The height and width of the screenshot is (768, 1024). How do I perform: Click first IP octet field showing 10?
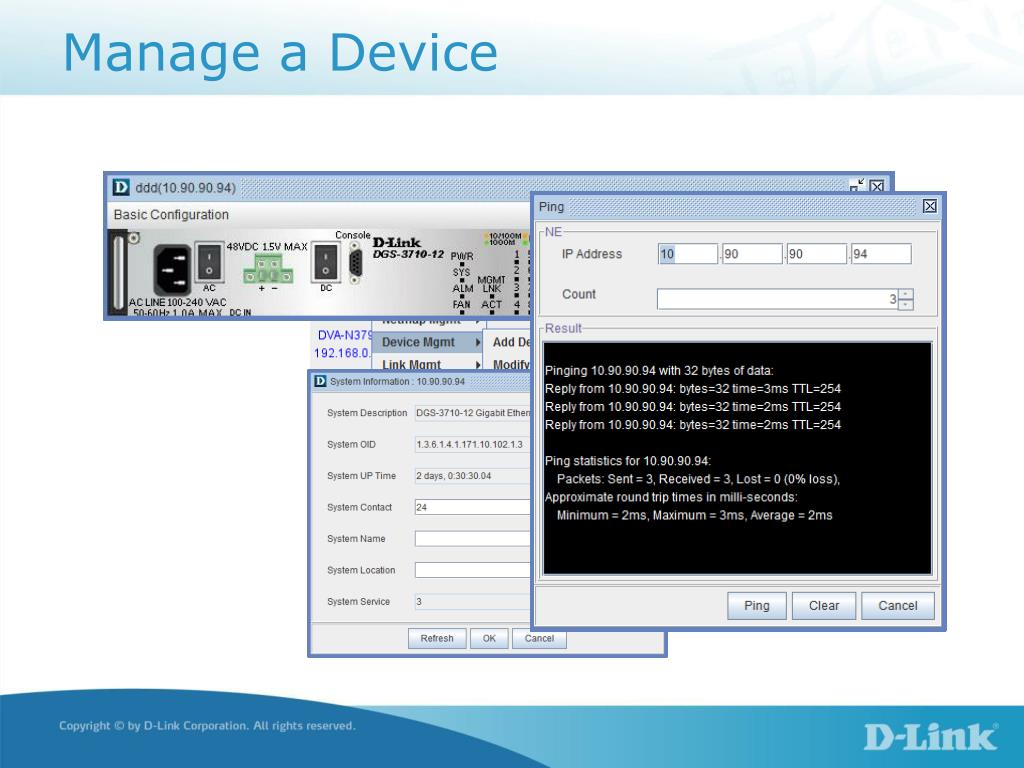[687, 254]
